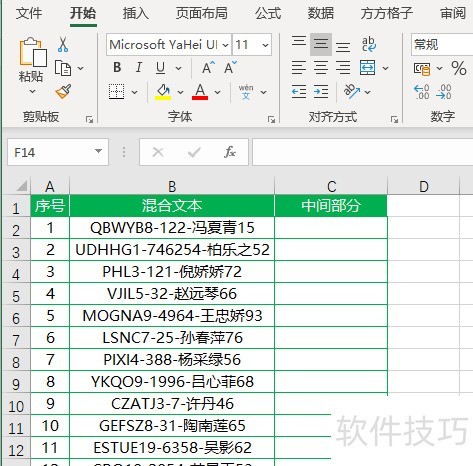Increase indent icon

pyautogui.click(x=321, y=91)
